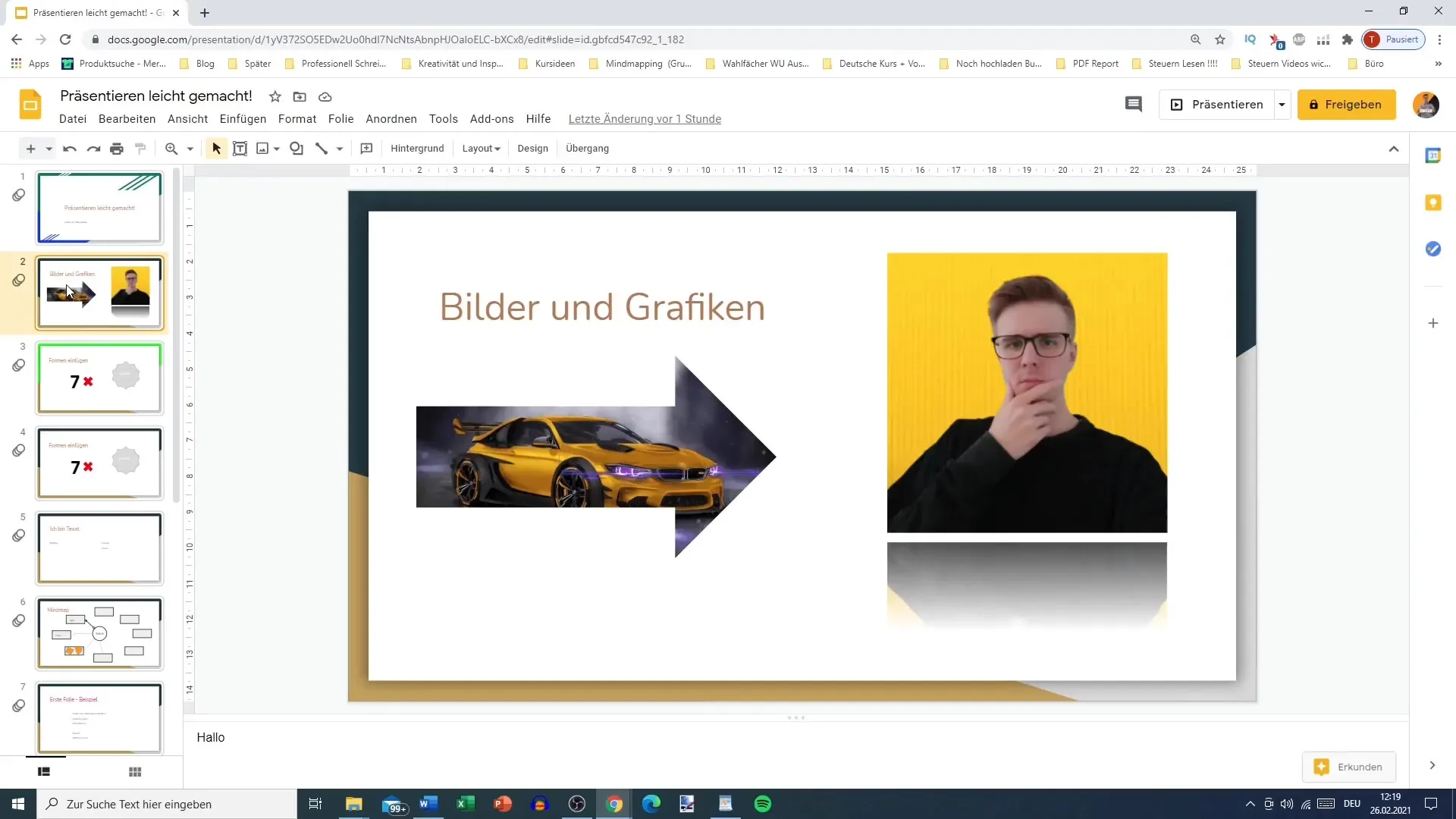Expand the Line tool dropdown arrow
The width and height of the screenshot is (1456, 819).
[340, 149]
